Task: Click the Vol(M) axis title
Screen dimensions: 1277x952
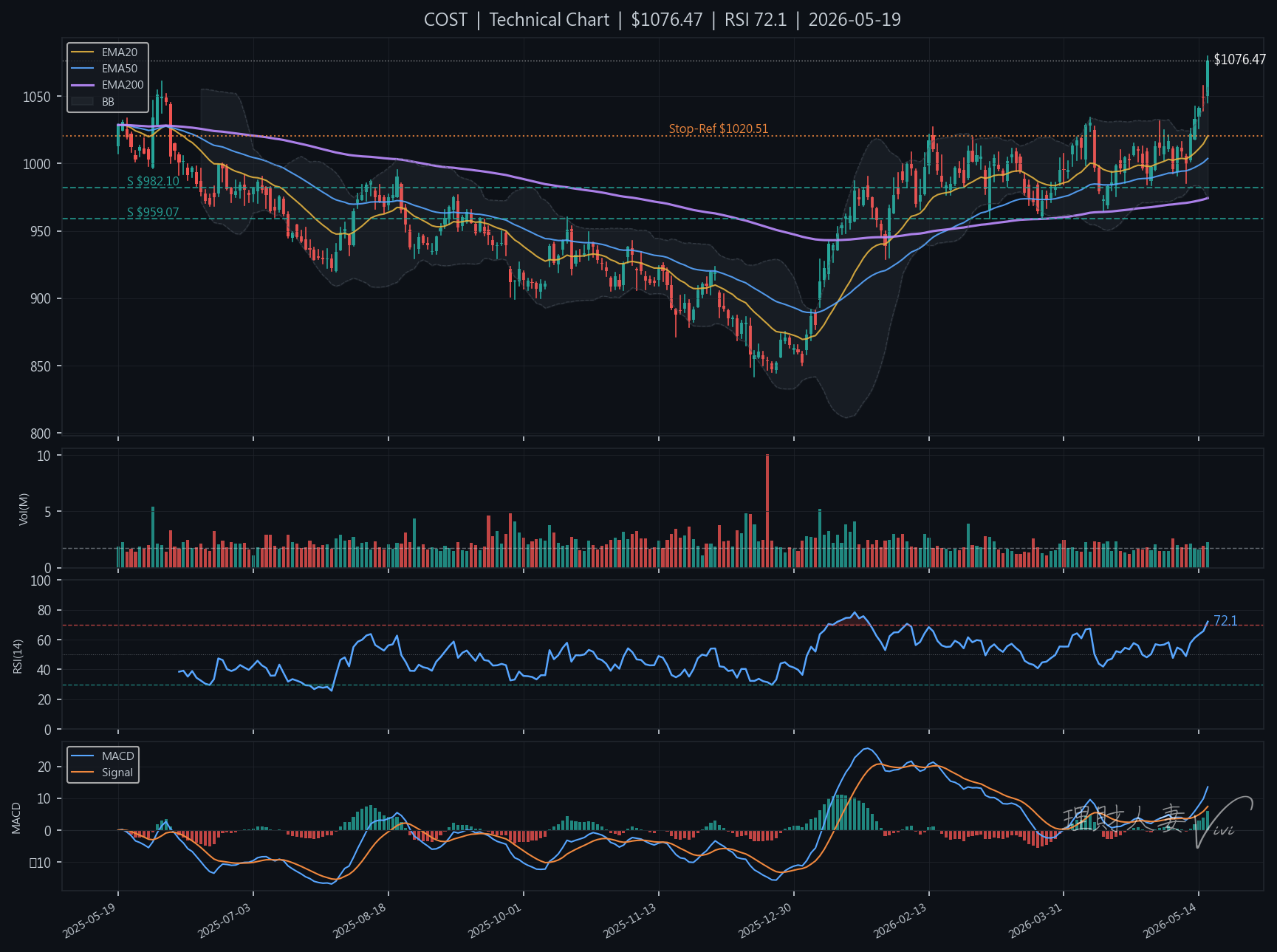Action: [24, 509]
